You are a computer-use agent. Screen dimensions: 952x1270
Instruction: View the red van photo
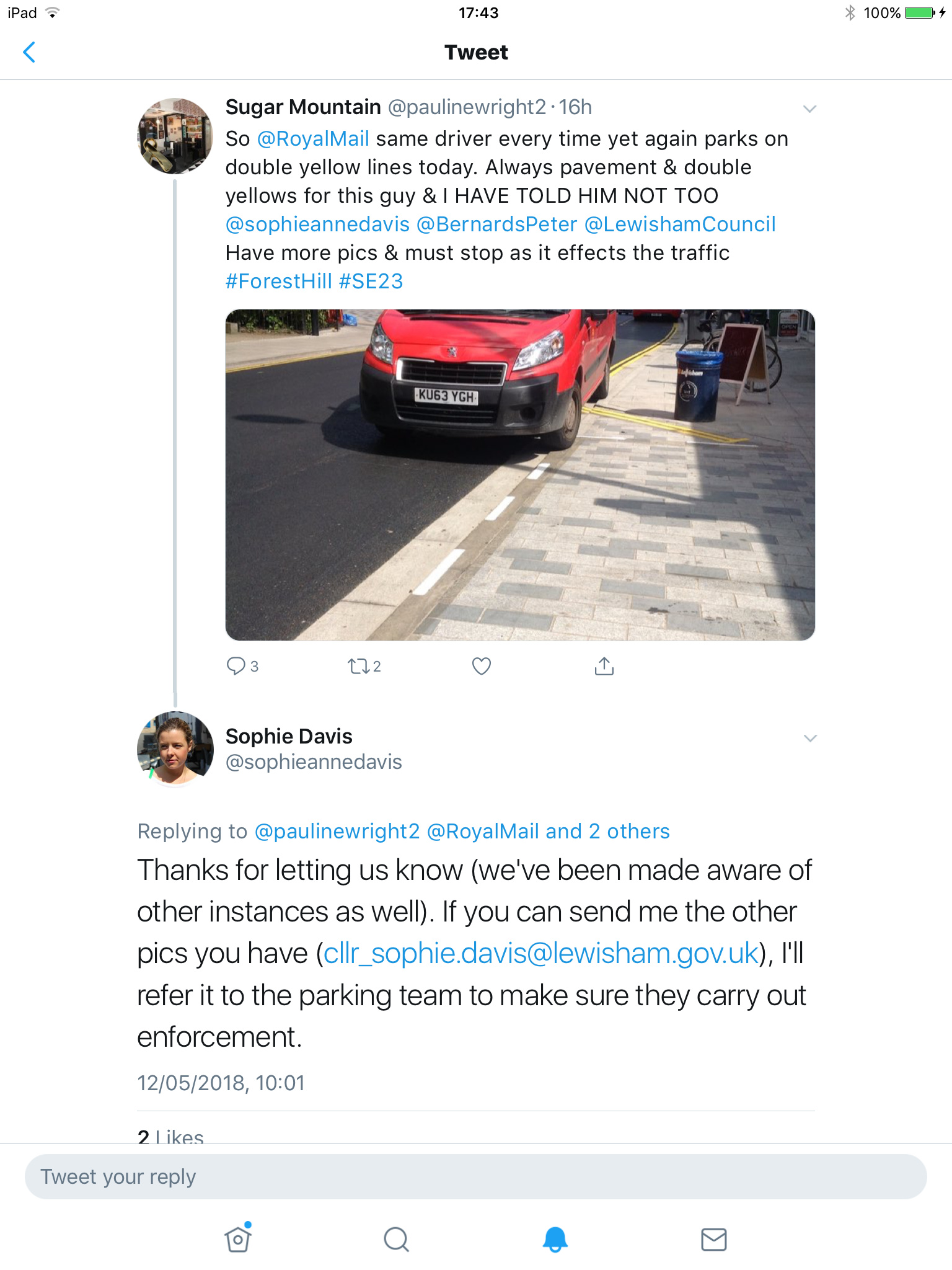tap(519, 474)
